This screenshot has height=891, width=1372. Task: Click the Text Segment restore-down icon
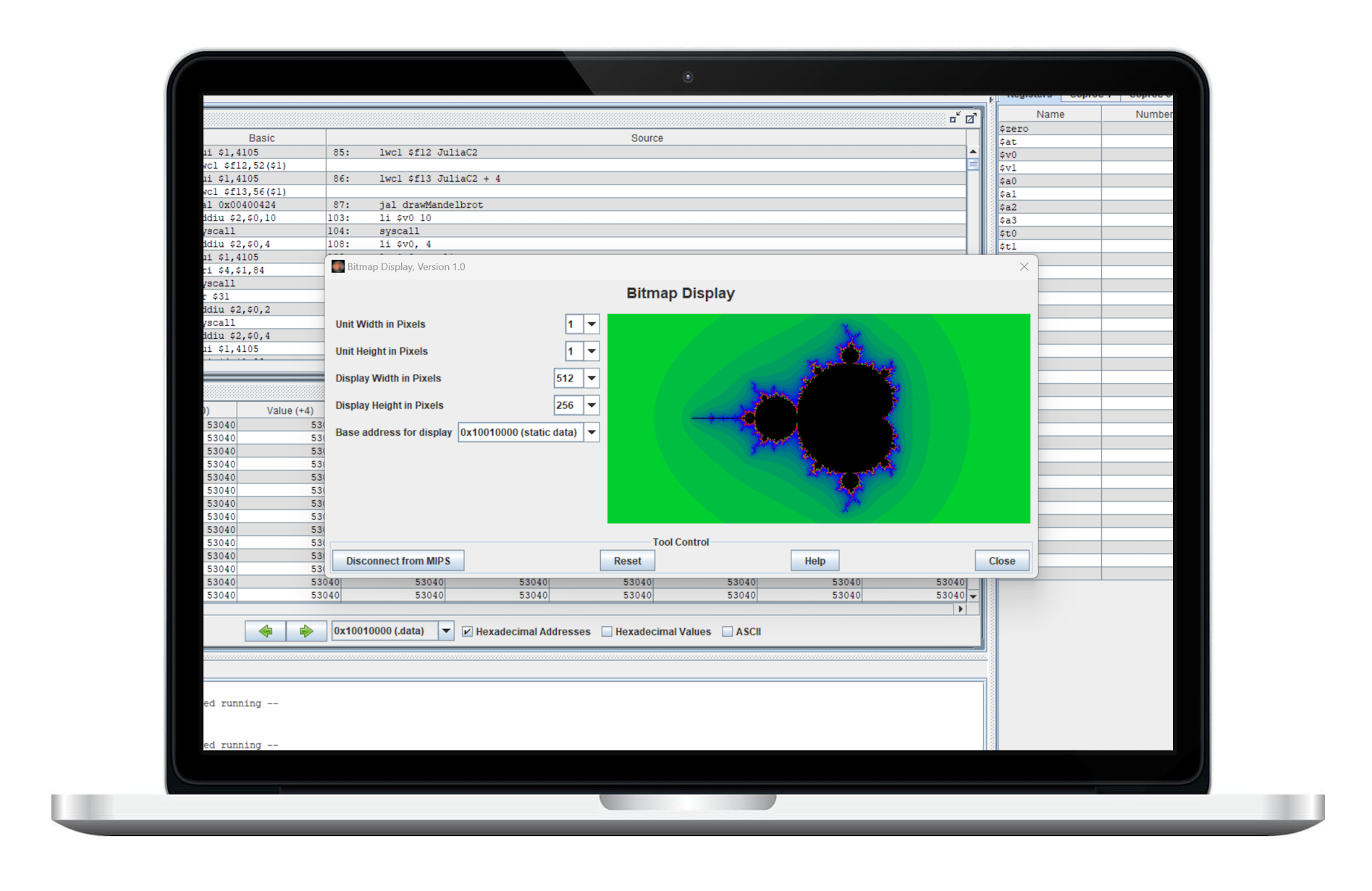(x=955, y=118)
